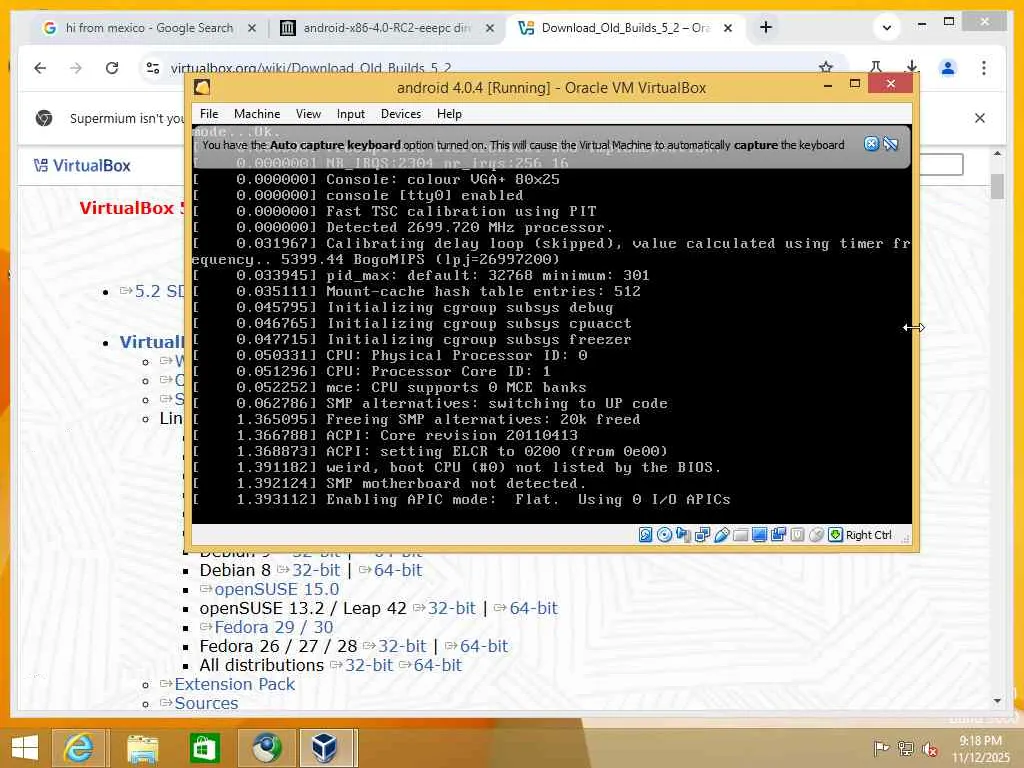Bookmark this page with the star icon
The width and height of the screenshot is (1024, 768).
(x=825, y=67)
